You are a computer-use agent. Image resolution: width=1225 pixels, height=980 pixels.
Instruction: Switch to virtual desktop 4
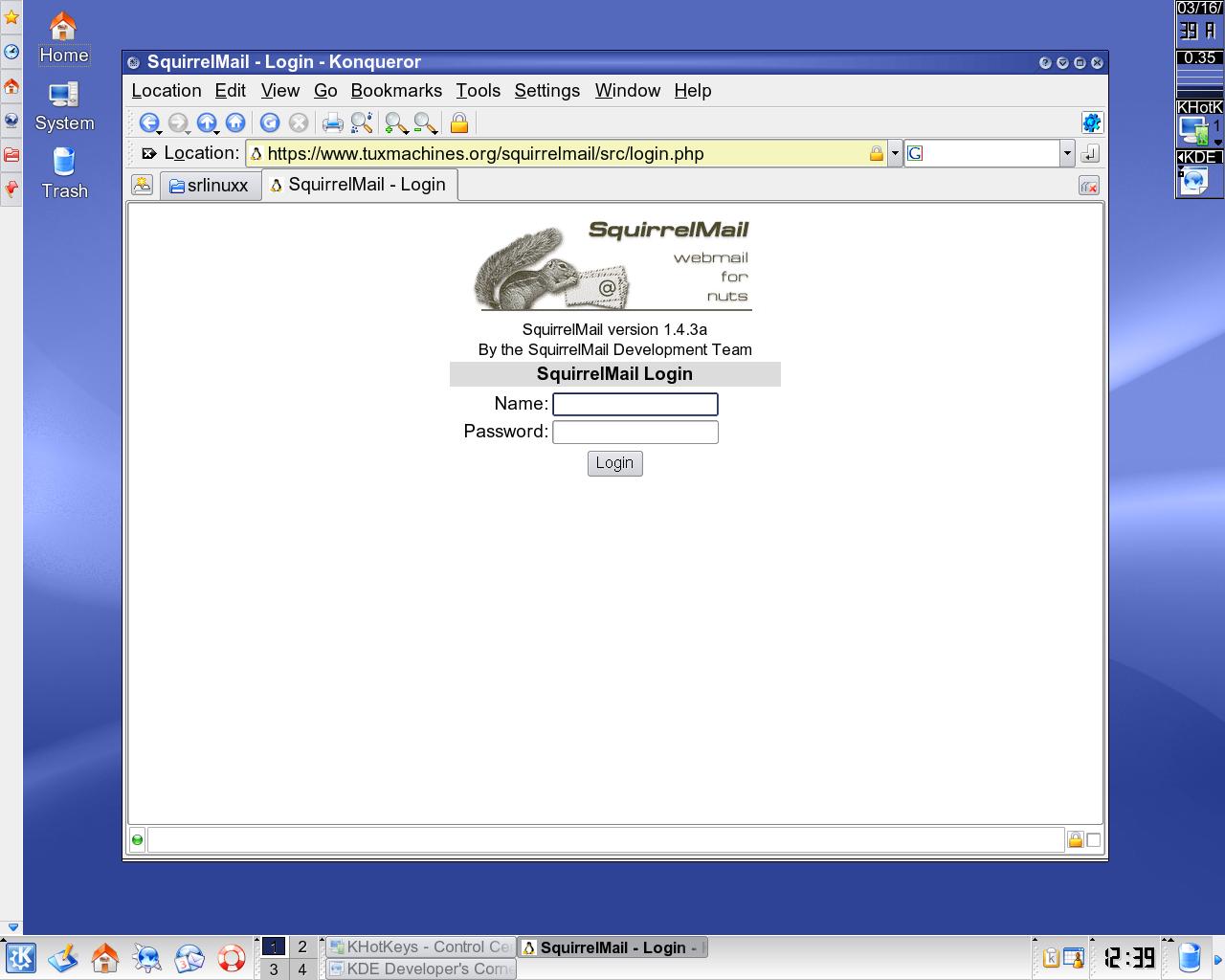[x=302, y=969]
